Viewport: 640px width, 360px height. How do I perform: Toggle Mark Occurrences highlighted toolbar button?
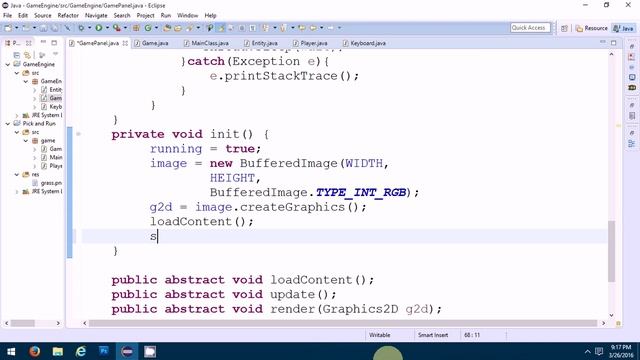pos(221,28)
